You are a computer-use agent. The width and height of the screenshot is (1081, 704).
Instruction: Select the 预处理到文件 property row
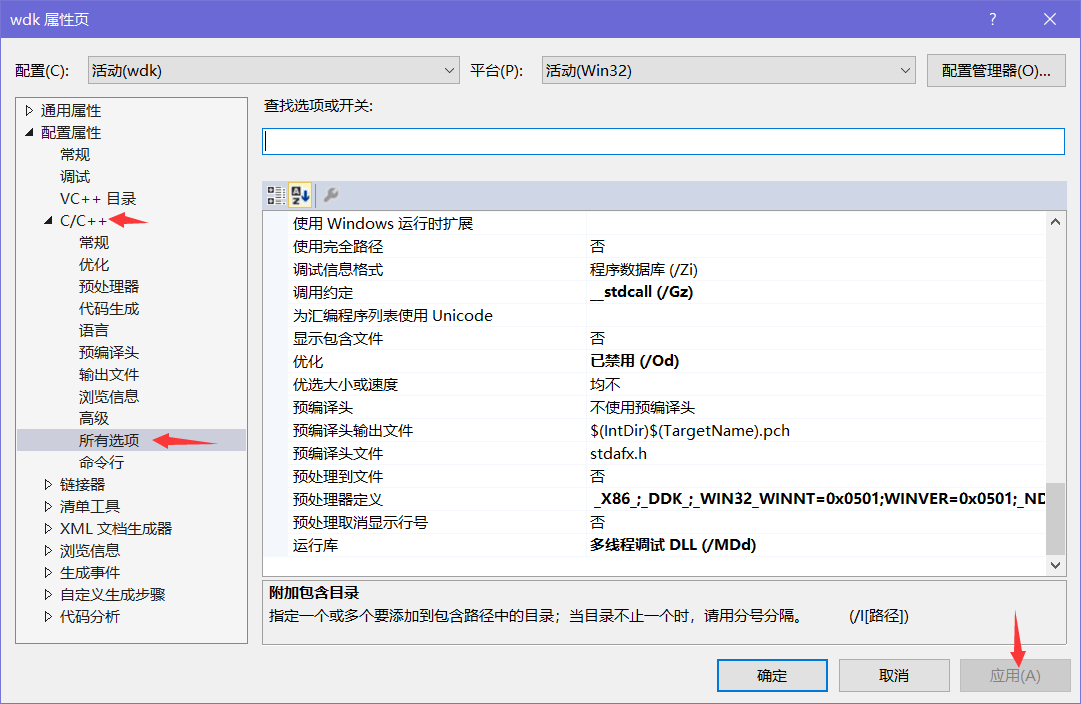pyautogui.click(x=654, y=476)
